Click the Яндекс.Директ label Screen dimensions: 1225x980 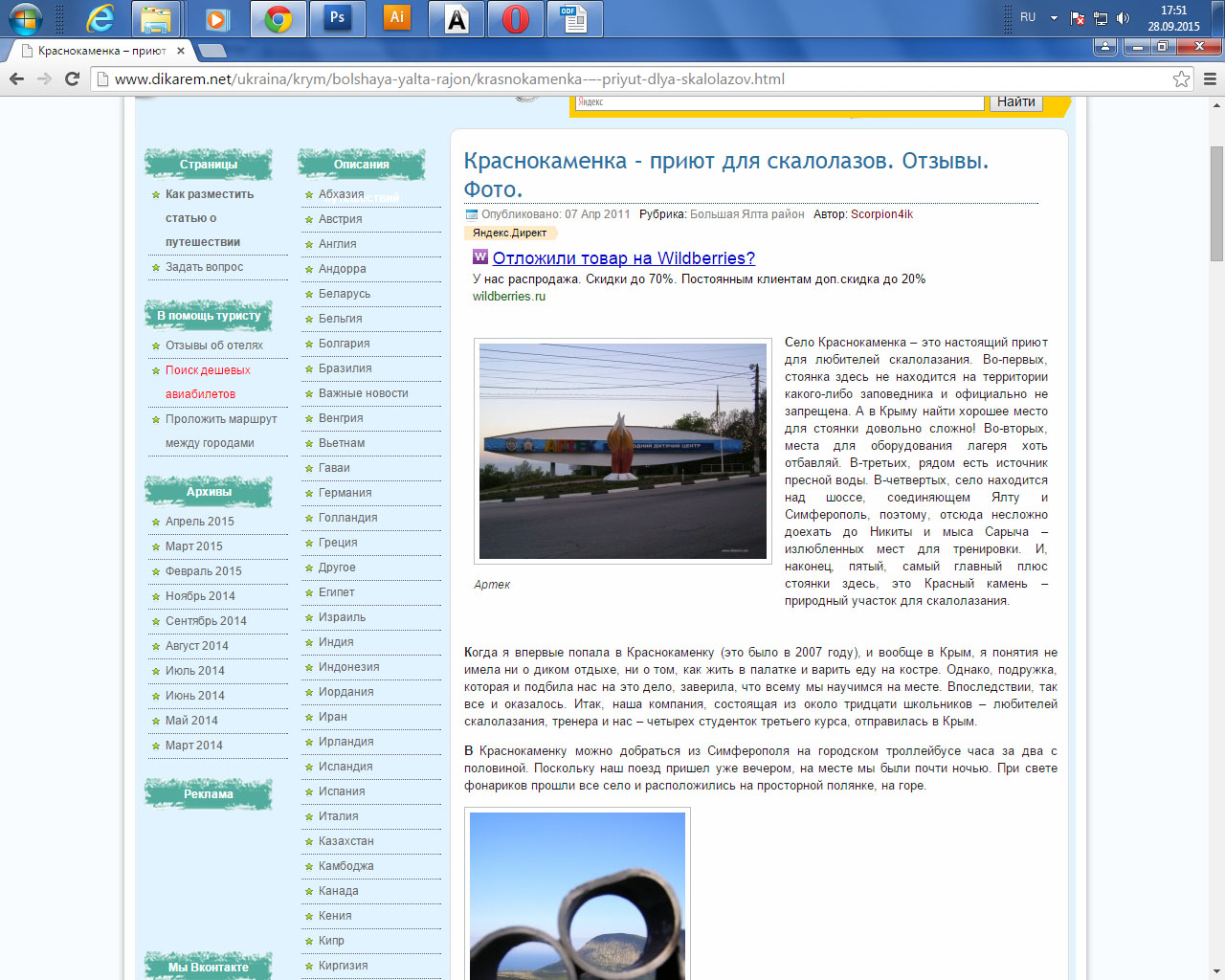(509, 233)
